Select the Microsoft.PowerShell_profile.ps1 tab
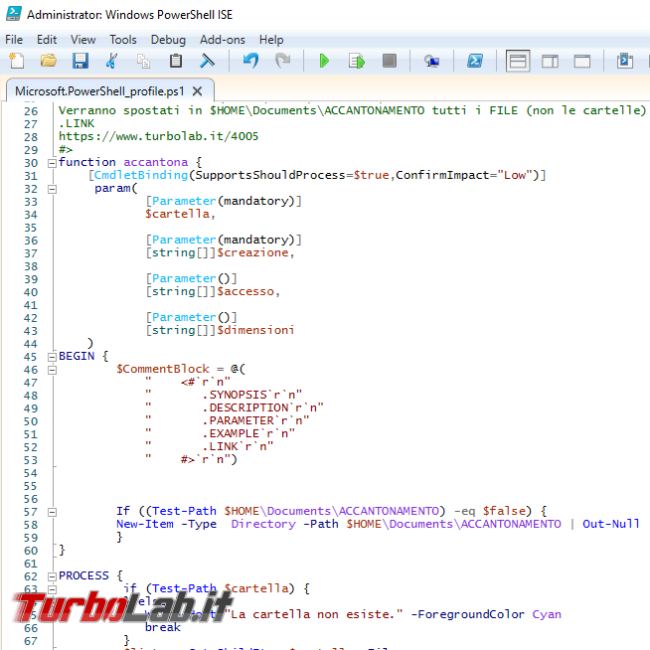650x650 pixels. [x=99, y=91]
